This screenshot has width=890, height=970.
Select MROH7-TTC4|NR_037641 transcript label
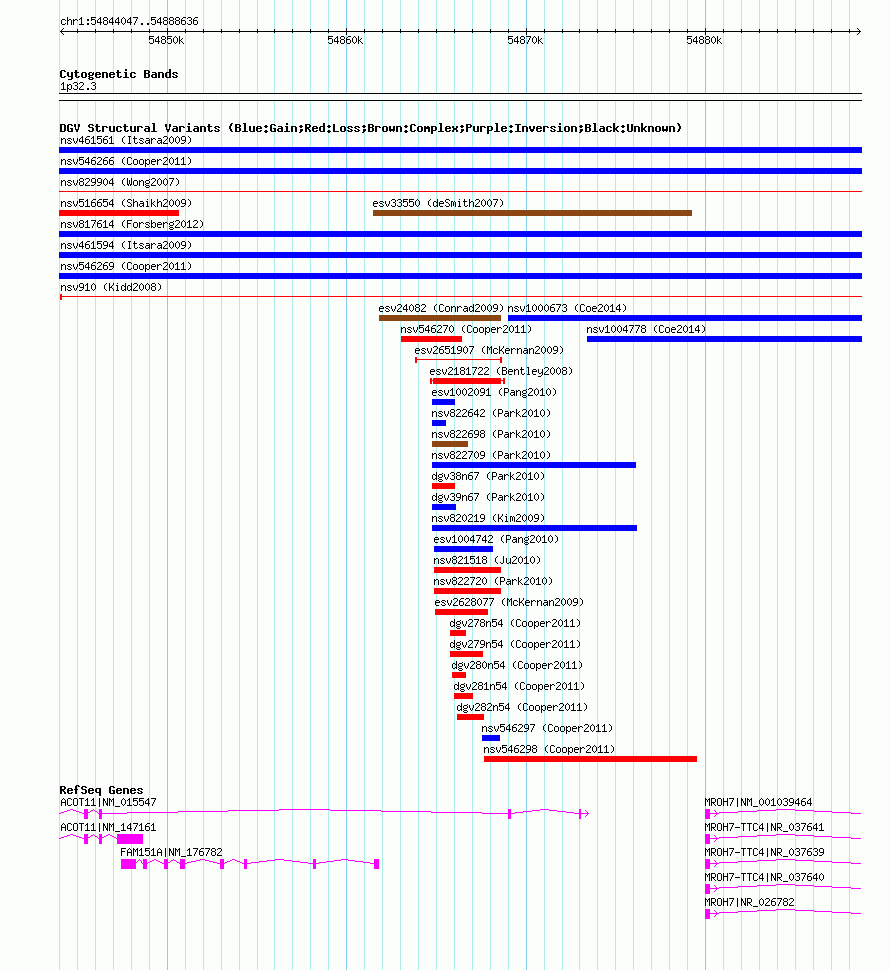coord(764,828)
